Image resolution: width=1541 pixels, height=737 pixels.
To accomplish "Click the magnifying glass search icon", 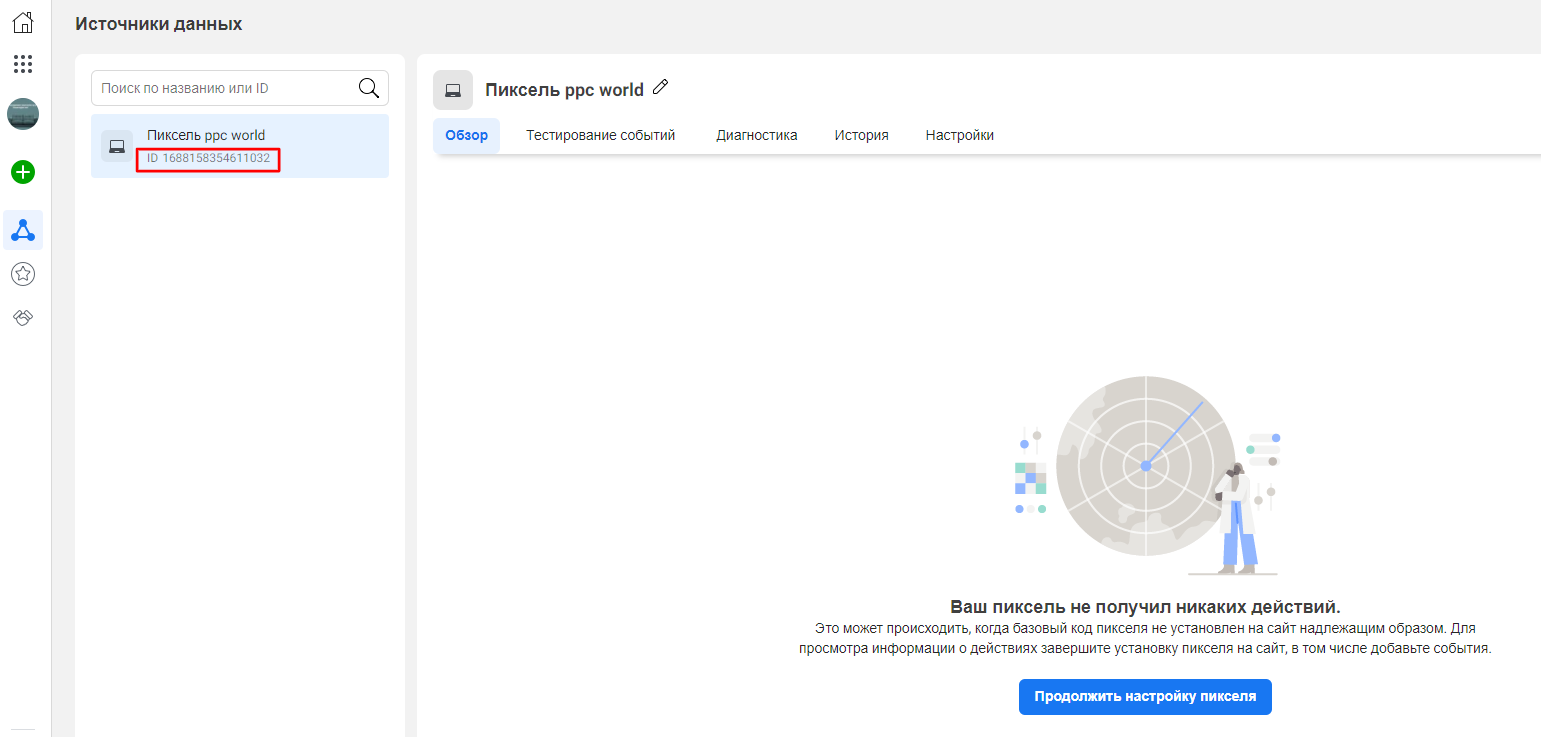I will point(369,88).
